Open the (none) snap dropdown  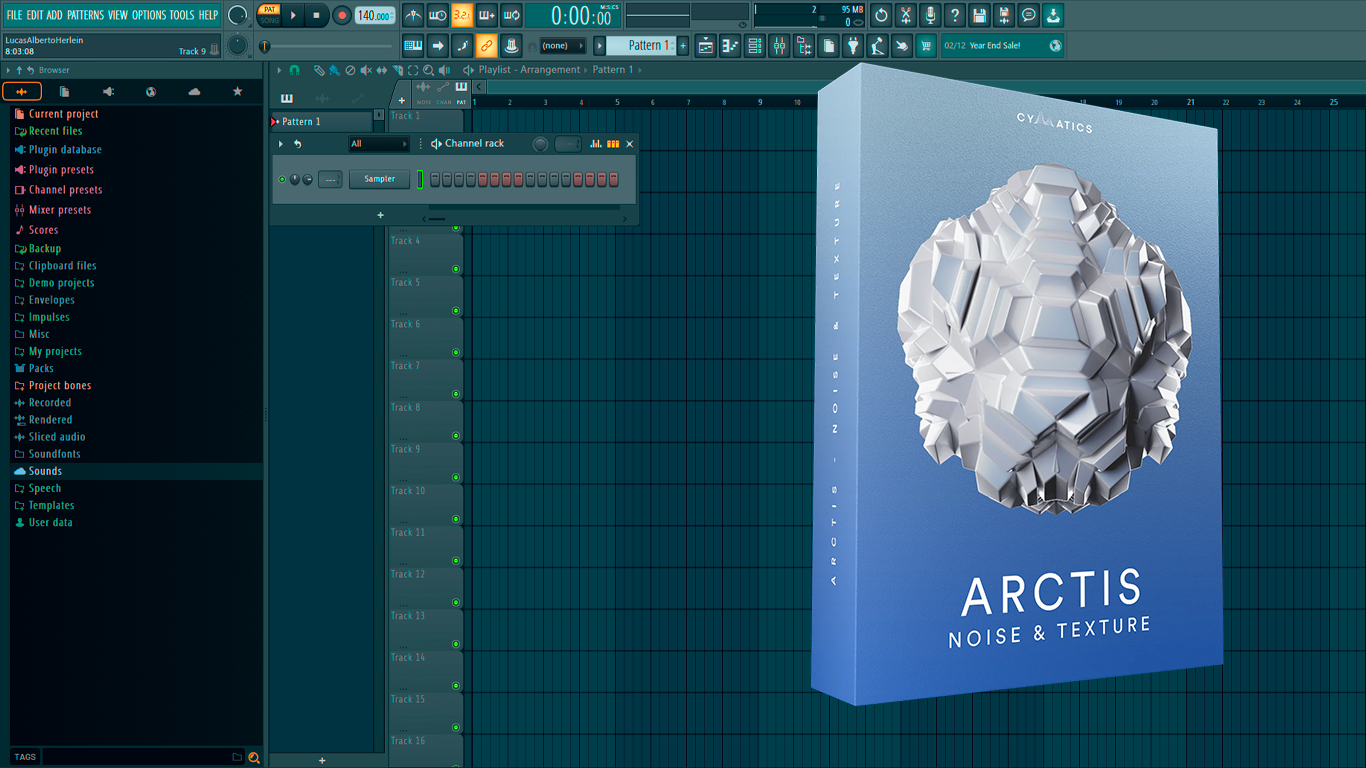[x=562, y=46]
